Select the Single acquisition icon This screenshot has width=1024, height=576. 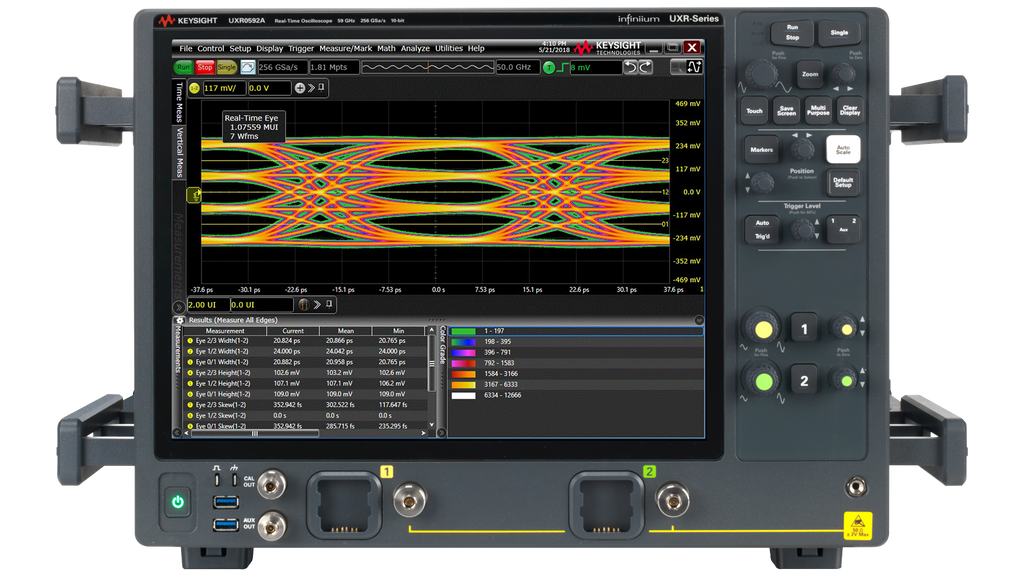pyautogui.click(x=224, y=67)
